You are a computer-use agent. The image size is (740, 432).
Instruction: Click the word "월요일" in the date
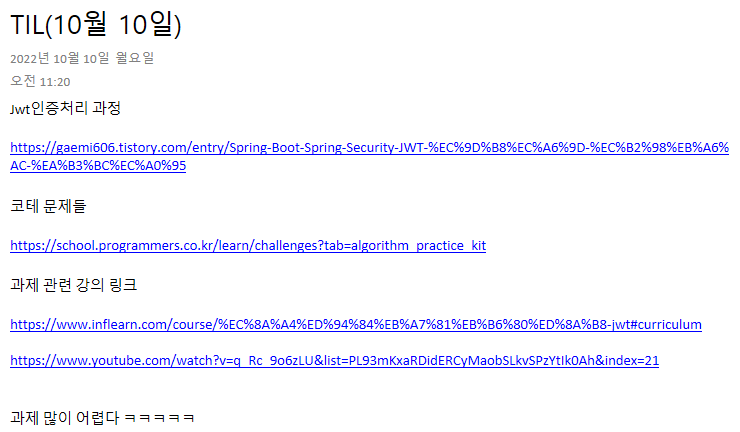point(135,58)
